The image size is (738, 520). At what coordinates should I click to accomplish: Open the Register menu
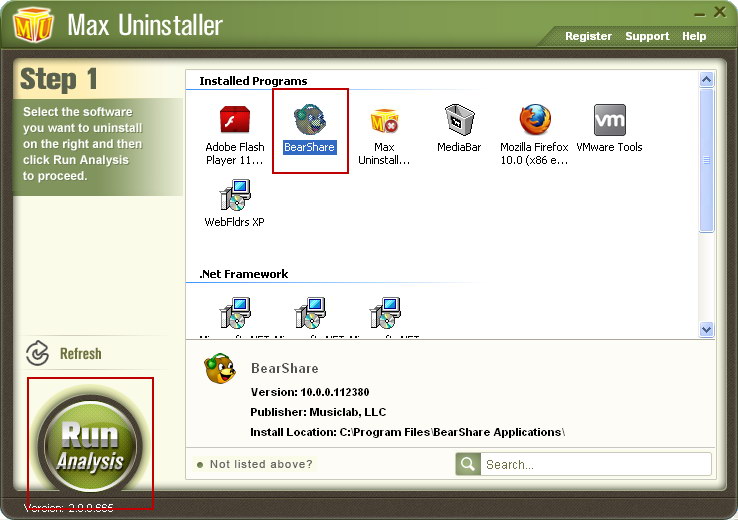tap(588, 36)
